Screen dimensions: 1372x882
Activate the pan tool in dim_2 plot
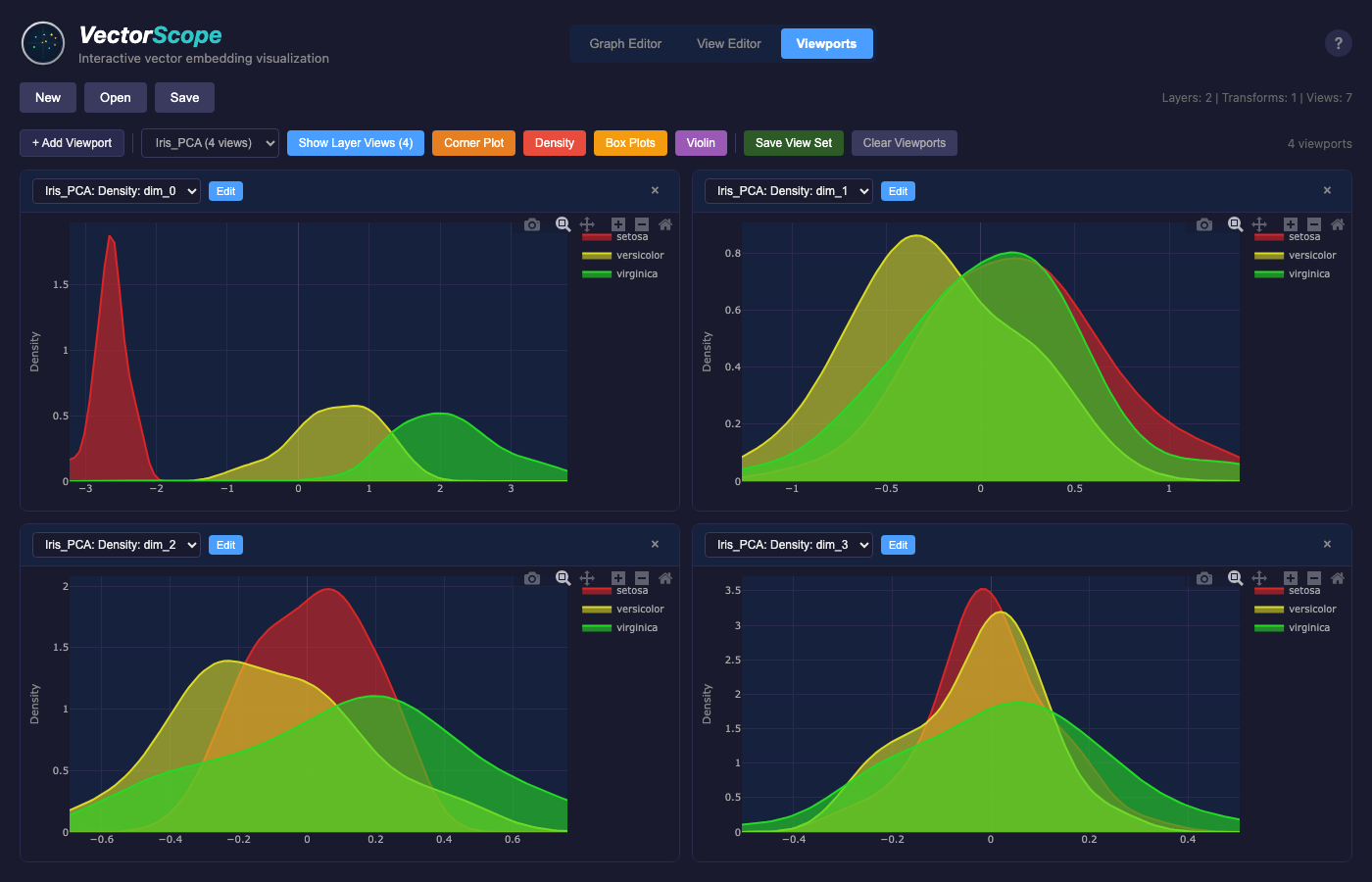(587, 578)
